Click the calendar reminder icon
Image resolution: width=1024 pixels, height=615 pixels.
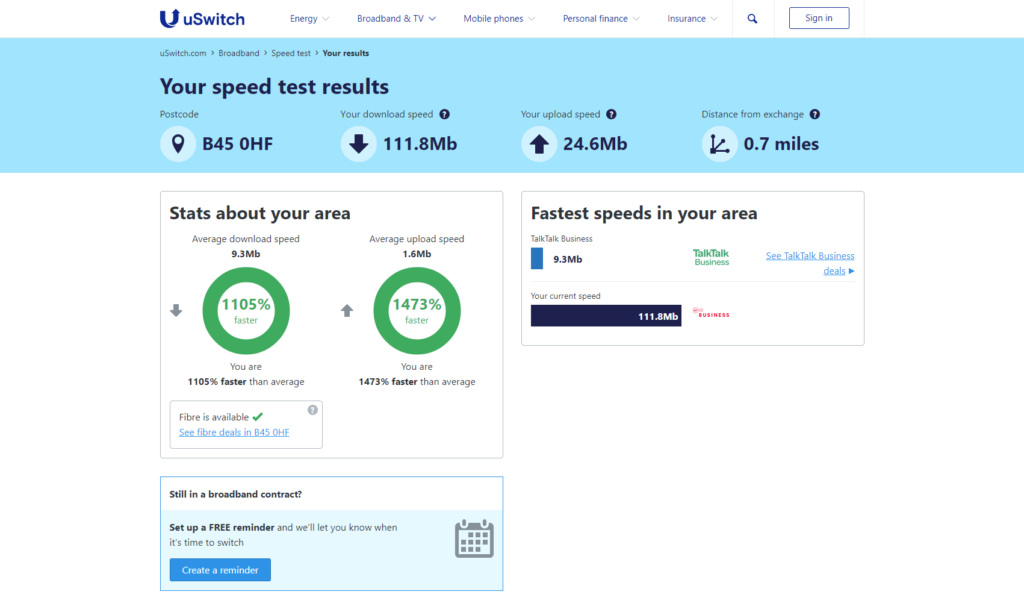click(x=474, y=539)
